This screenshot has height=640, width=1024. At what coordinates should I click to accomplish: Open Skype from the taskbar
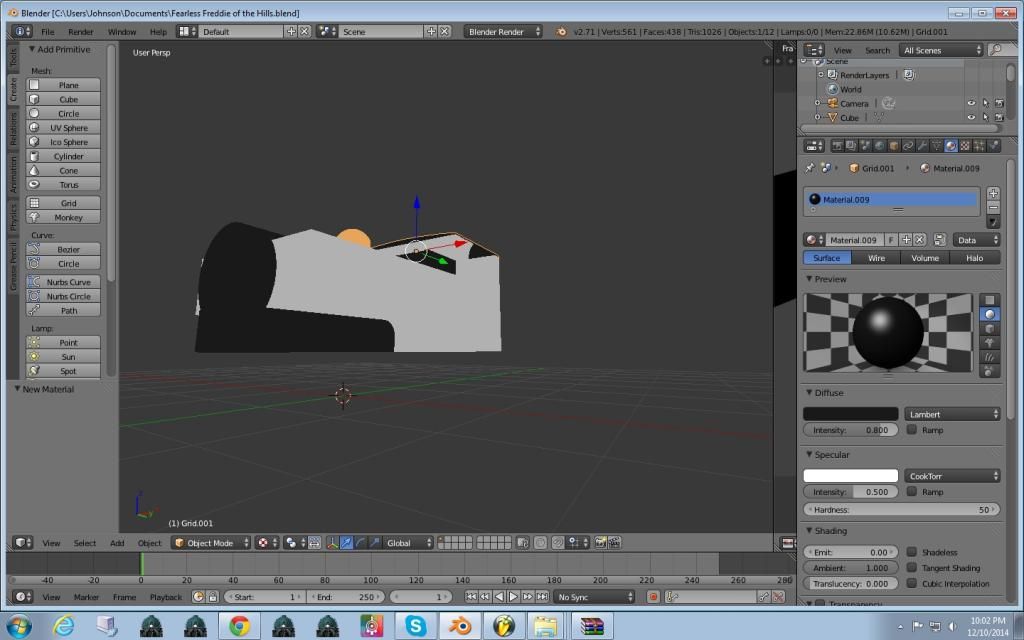(x=415, y=626)
